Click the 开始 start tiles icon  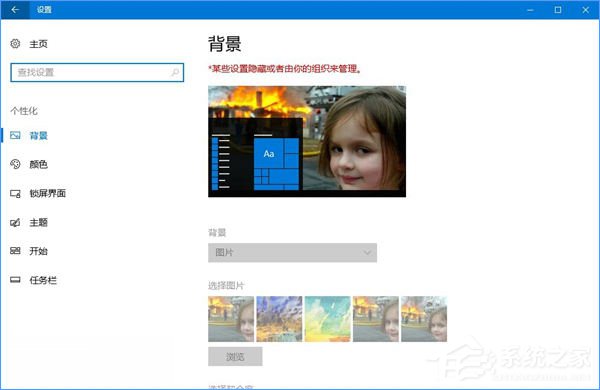click(x=15, y=251)
